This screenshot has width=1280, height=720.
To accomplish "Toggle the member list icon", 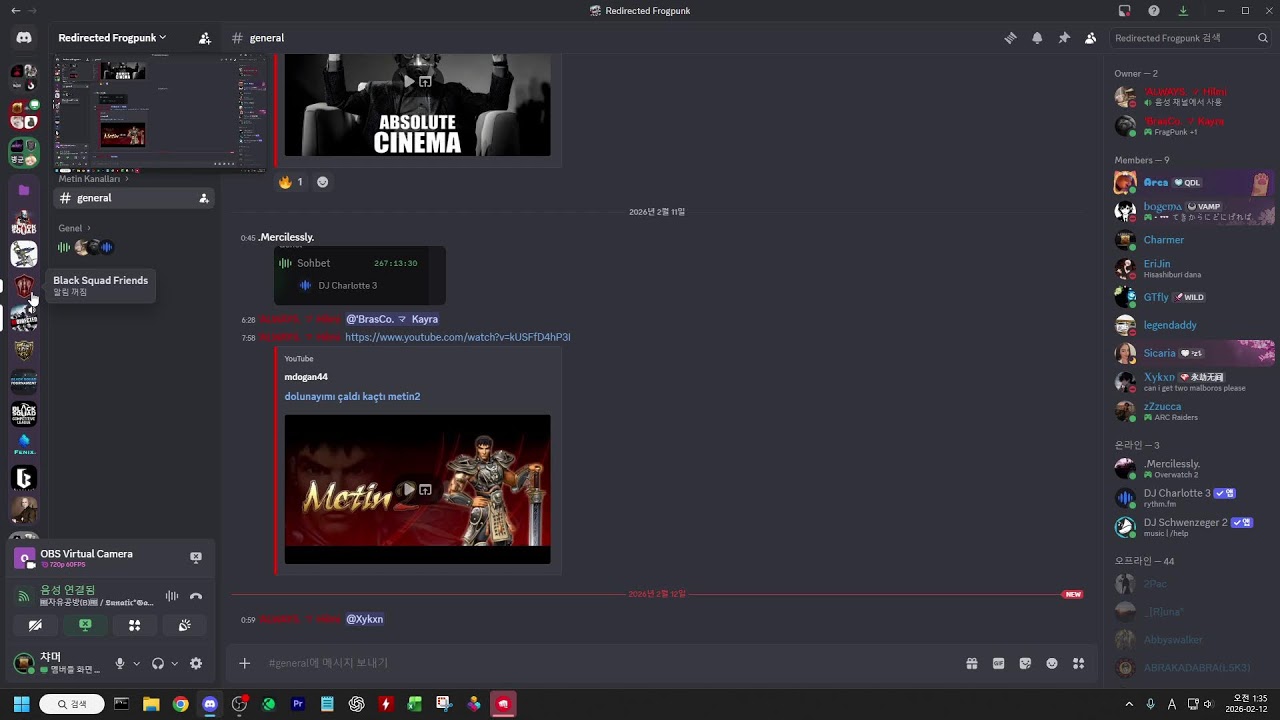I will point(1090,38).
